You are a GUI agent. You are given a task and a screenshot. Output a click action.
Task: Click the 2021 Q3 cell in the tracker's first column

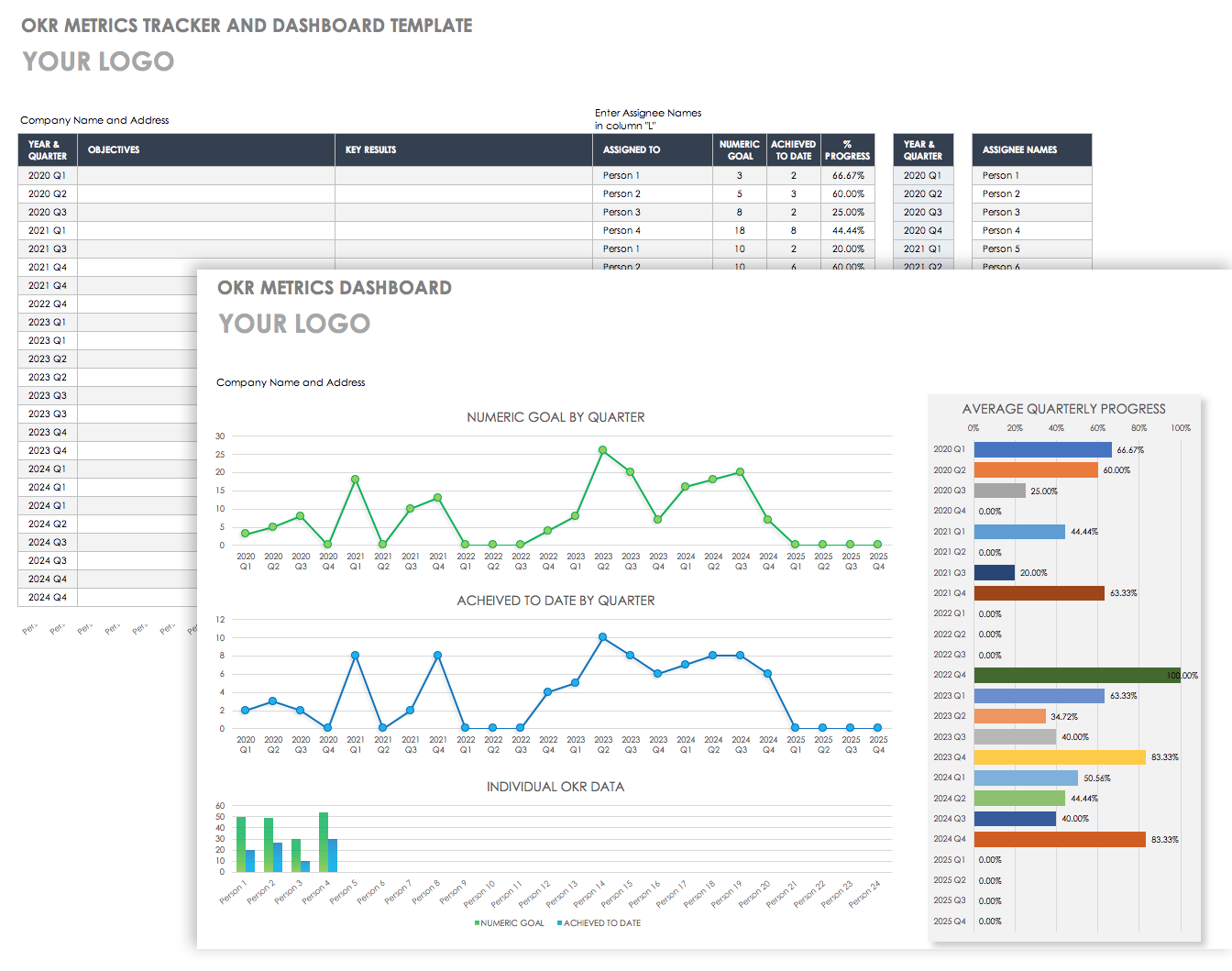[48, 248]
